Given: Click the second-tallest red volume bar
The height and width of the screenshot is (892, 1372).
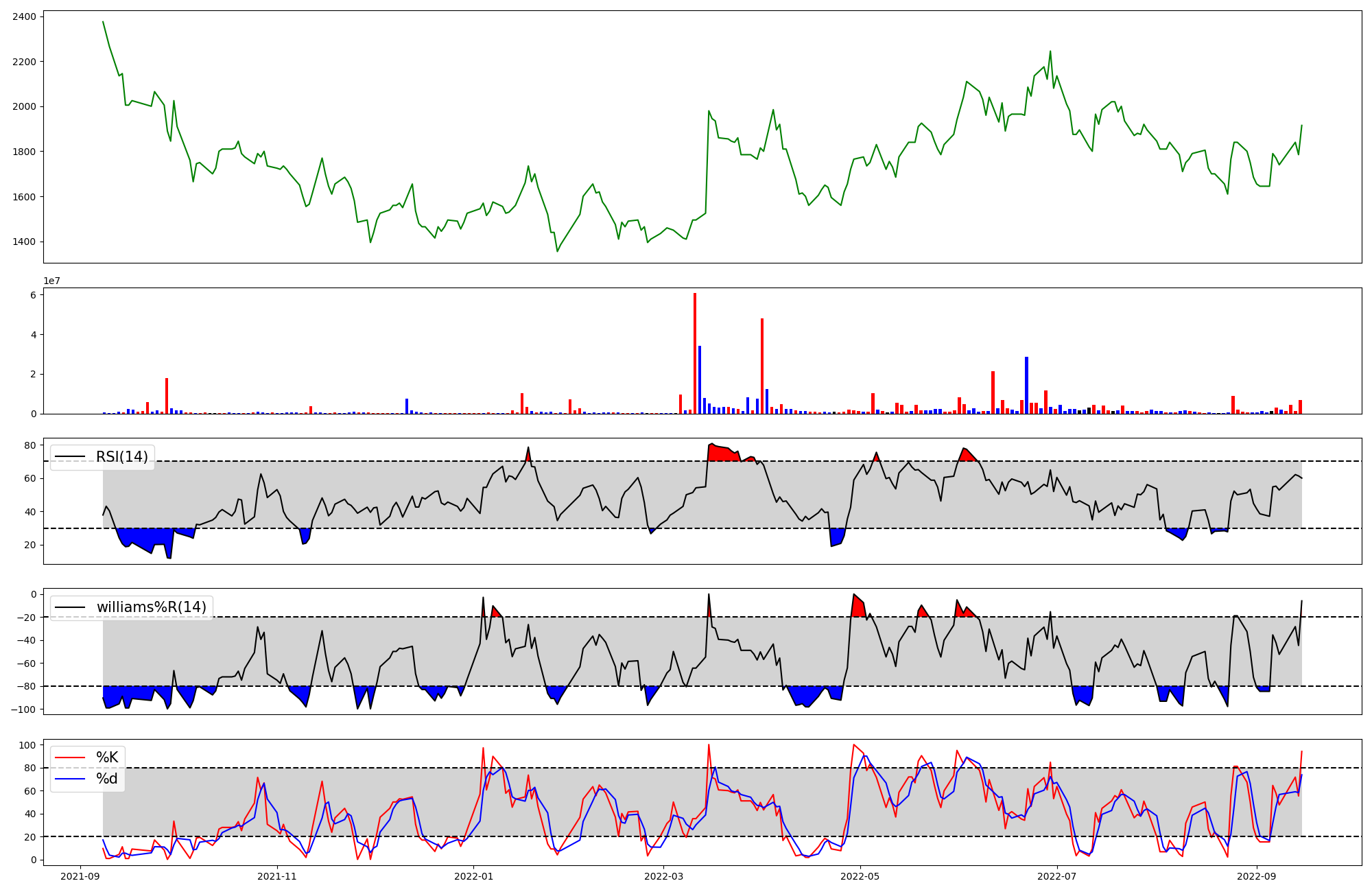Looking at the screenshot, I should tap(762, 366).
